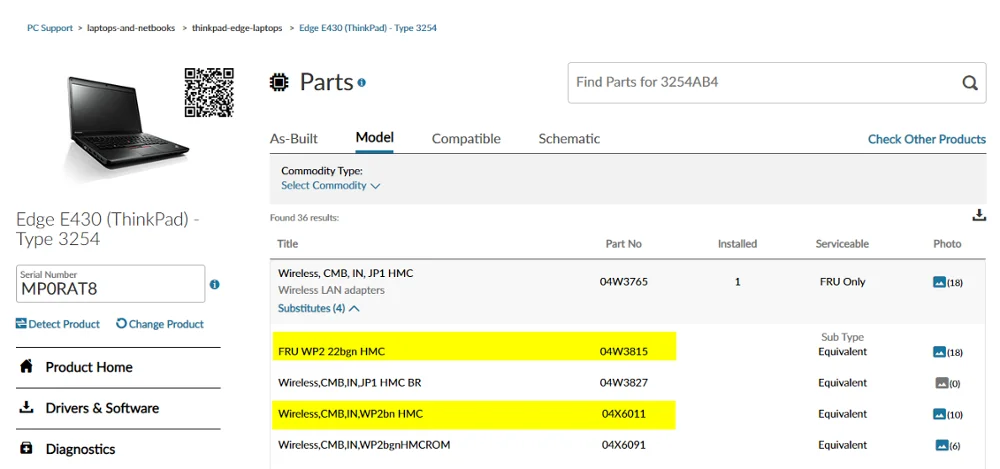Click the Parts chip icon
The width and height of the screenshot is (1000, 469).
tap(279, 82)
